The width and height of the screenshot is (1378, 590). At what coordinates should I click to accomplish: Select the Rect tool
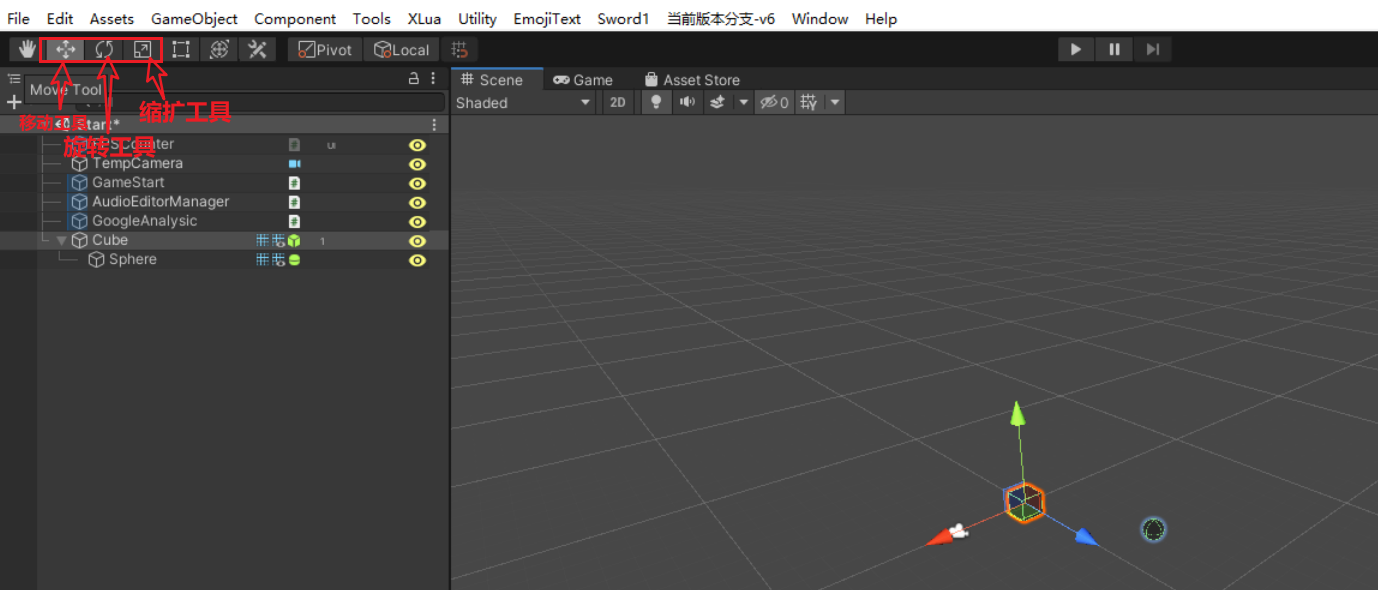(x=181, y=49)
